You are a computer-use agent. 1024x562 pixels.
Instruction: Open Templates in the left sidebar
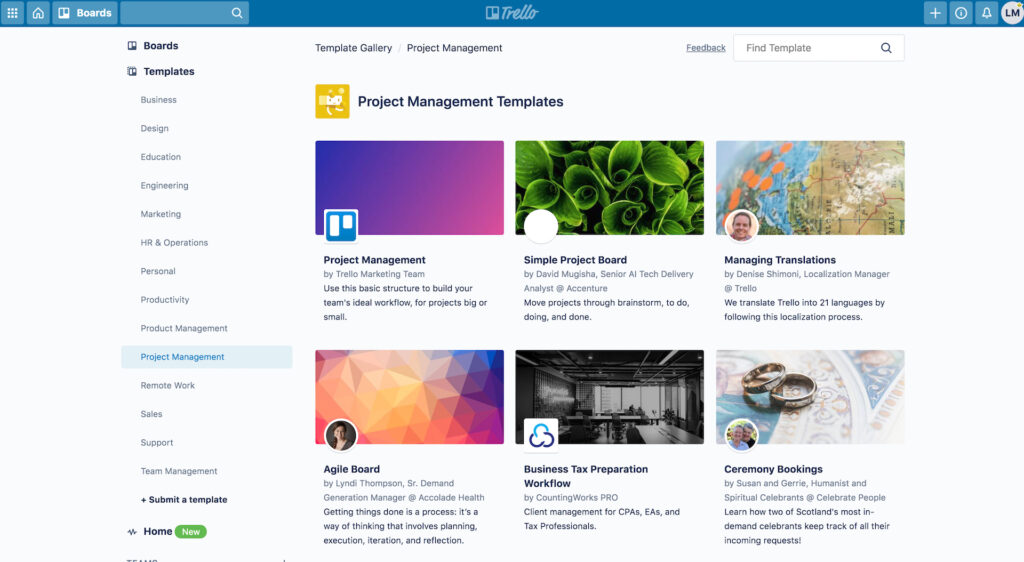169,71
